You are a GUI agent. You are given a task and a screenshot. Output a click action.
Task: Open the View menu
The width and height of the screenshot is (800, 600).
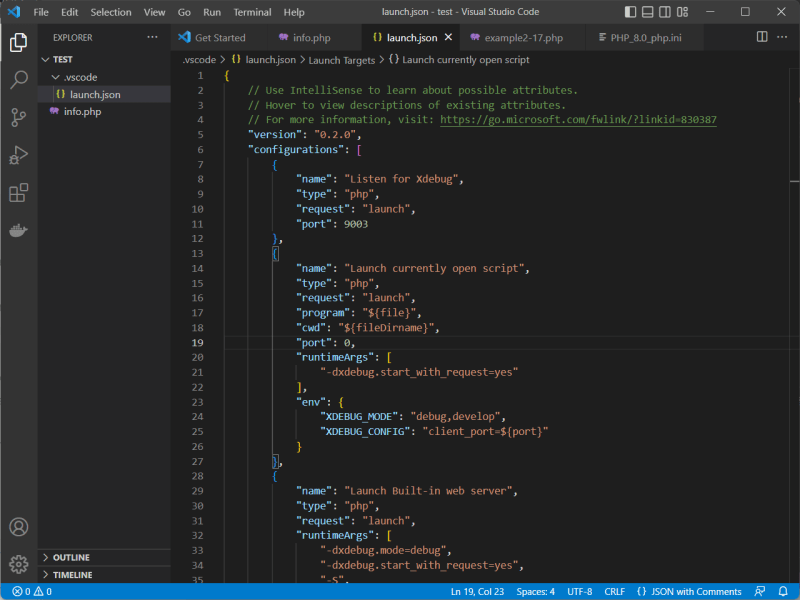(154, 12)
